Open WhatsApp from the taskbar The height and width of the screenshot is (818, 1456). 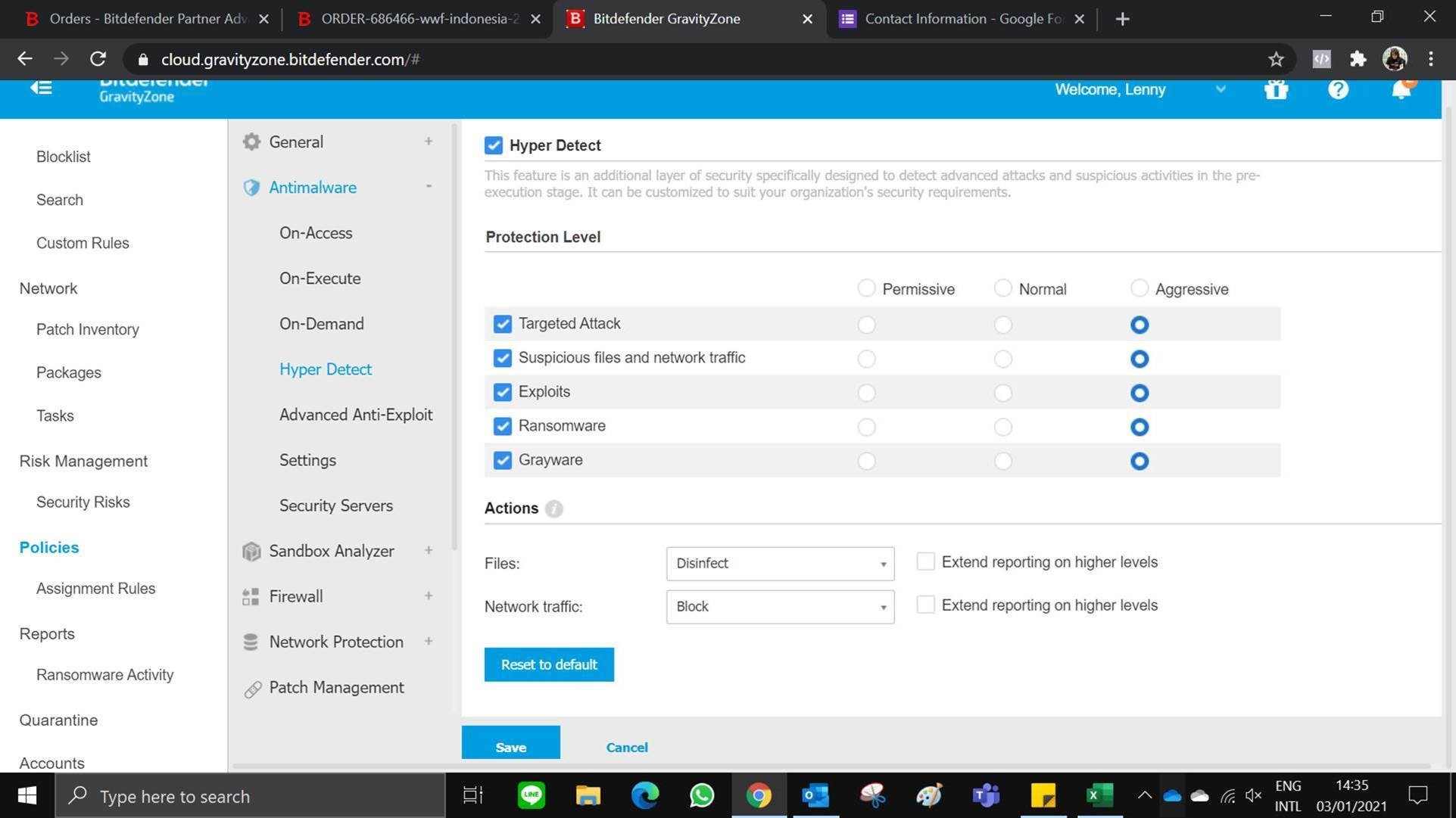(701, 795)
